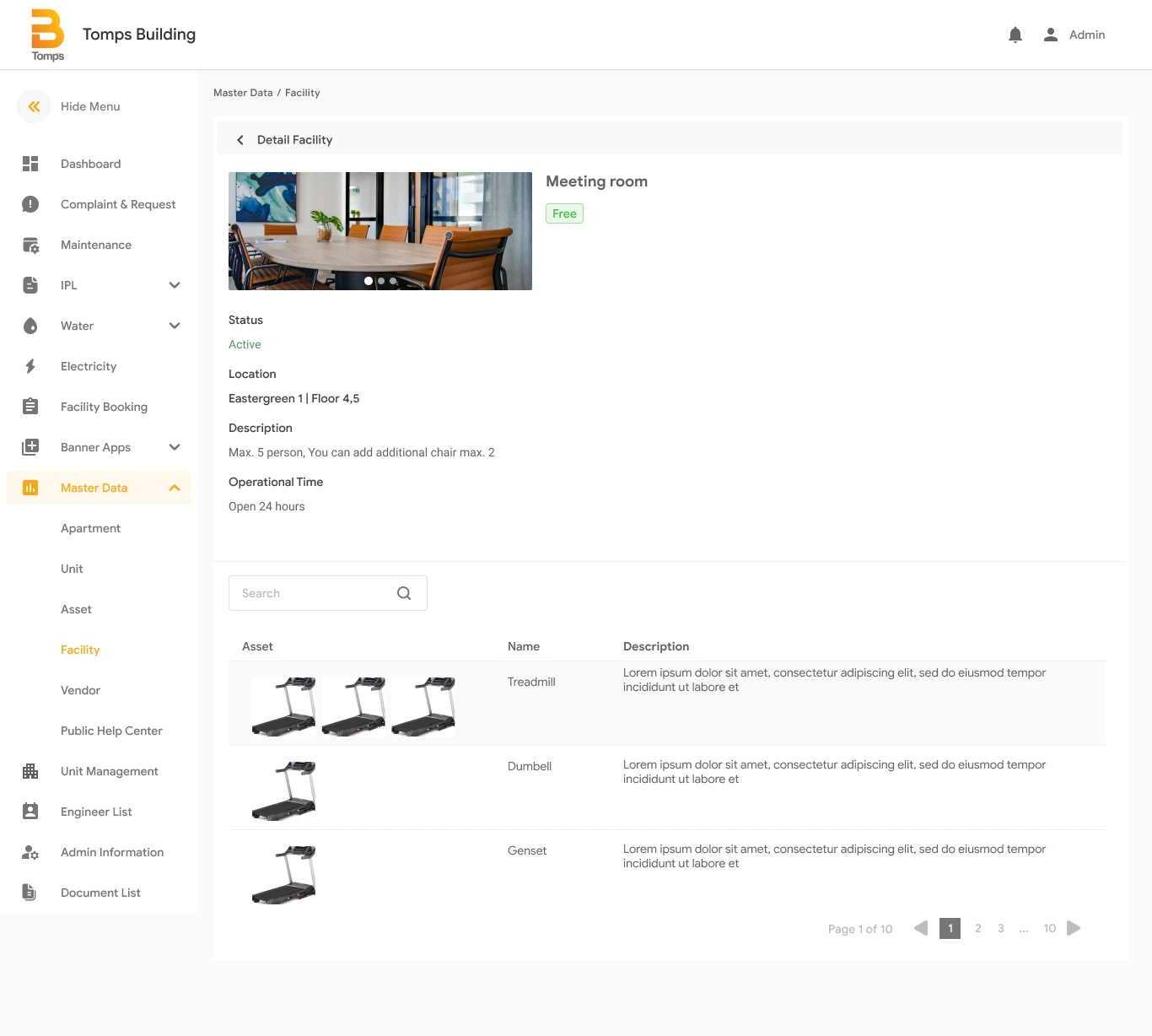Go back from Detail Facility

(x=240, y=139)
